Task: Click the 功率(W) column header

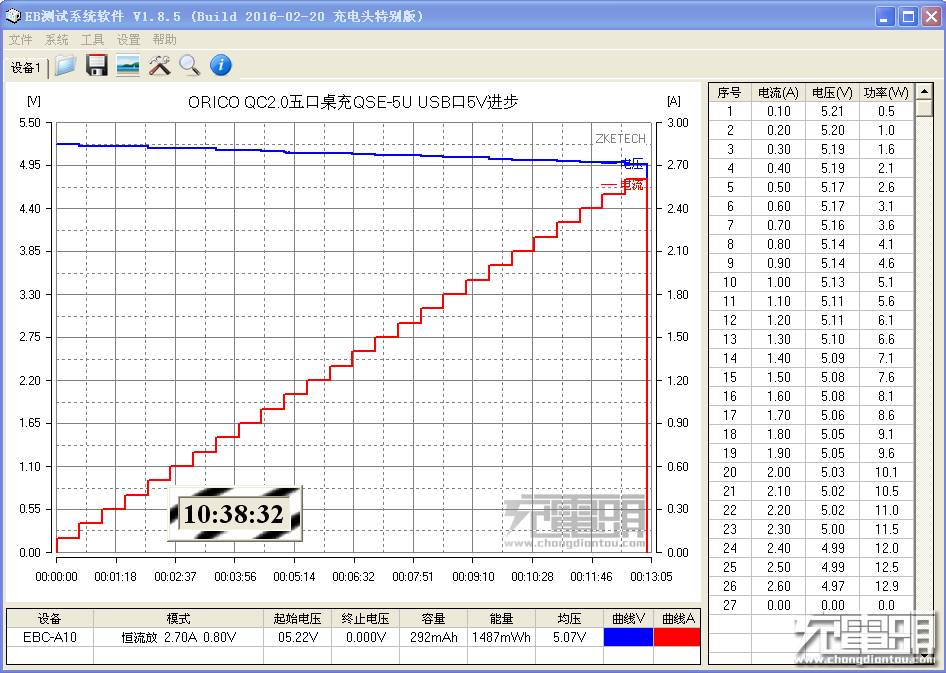Action: coord(886,92)
